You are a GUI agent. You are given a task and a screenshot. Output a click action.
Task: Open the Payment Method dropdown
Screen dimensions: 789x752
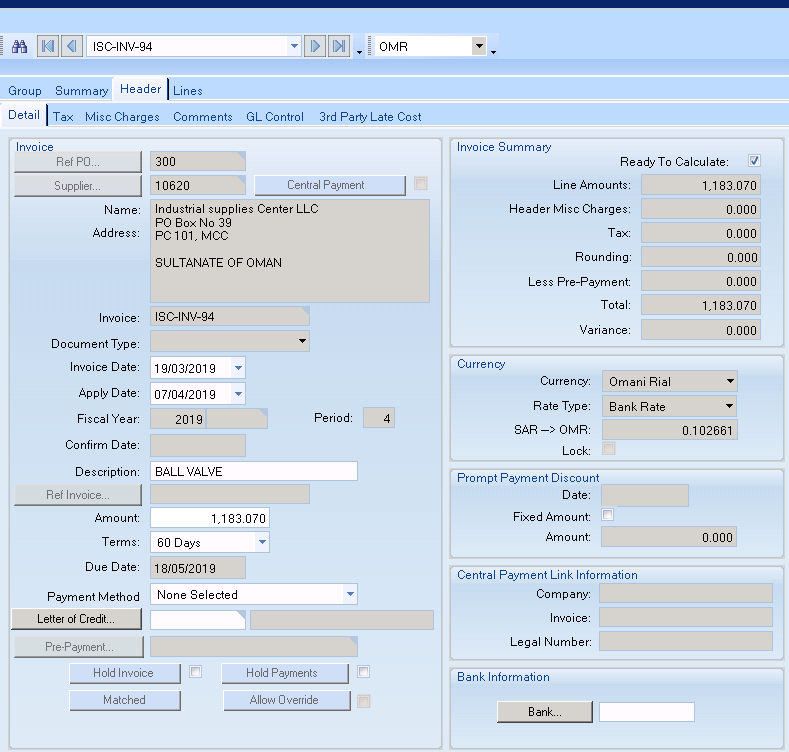point(350,595)
